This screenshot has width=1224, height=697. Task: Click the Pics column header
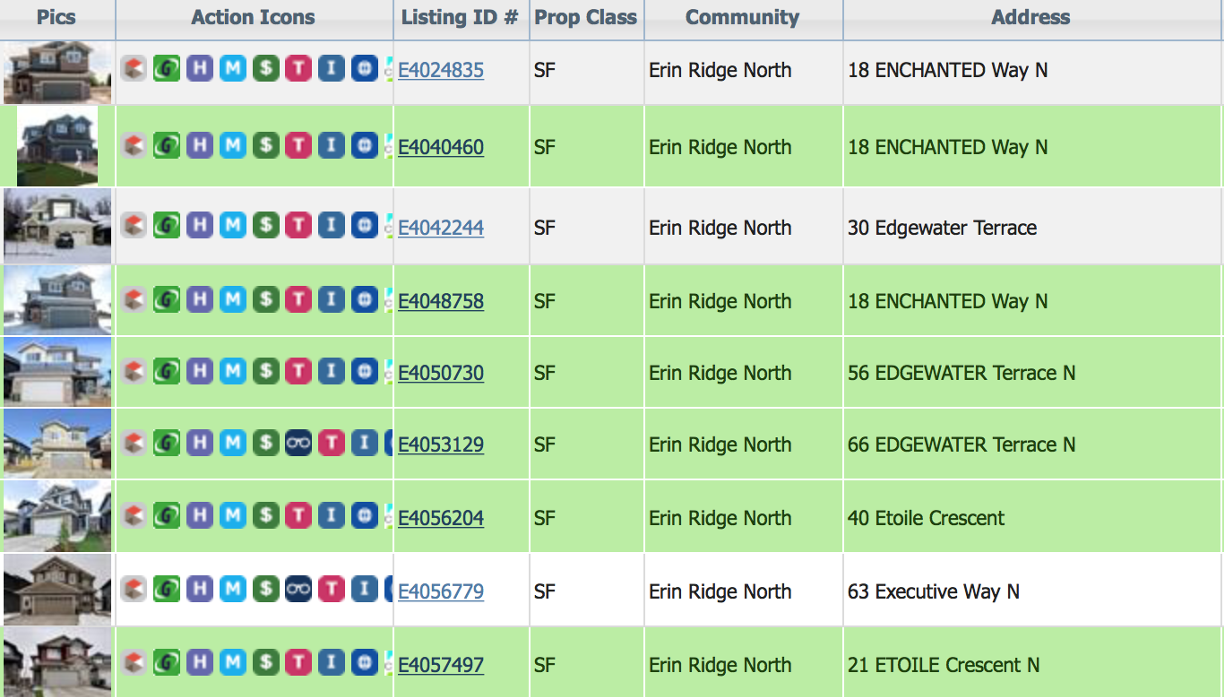tap(56, 17)
